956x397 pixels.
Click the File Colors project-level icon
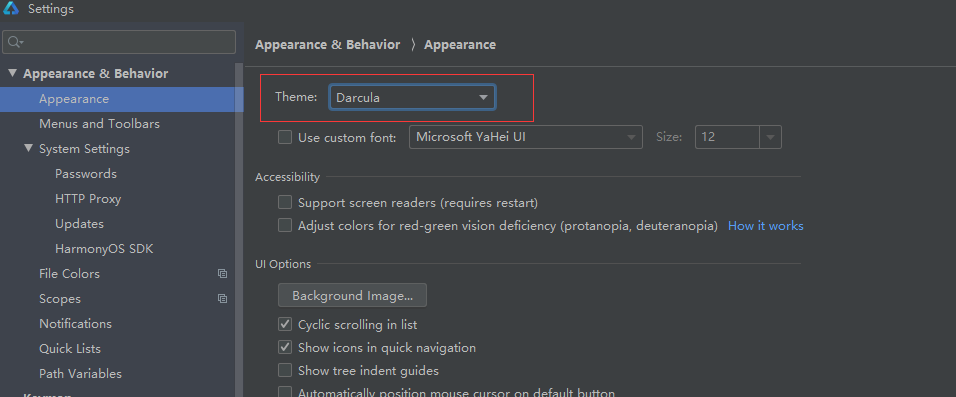point(223,274)
